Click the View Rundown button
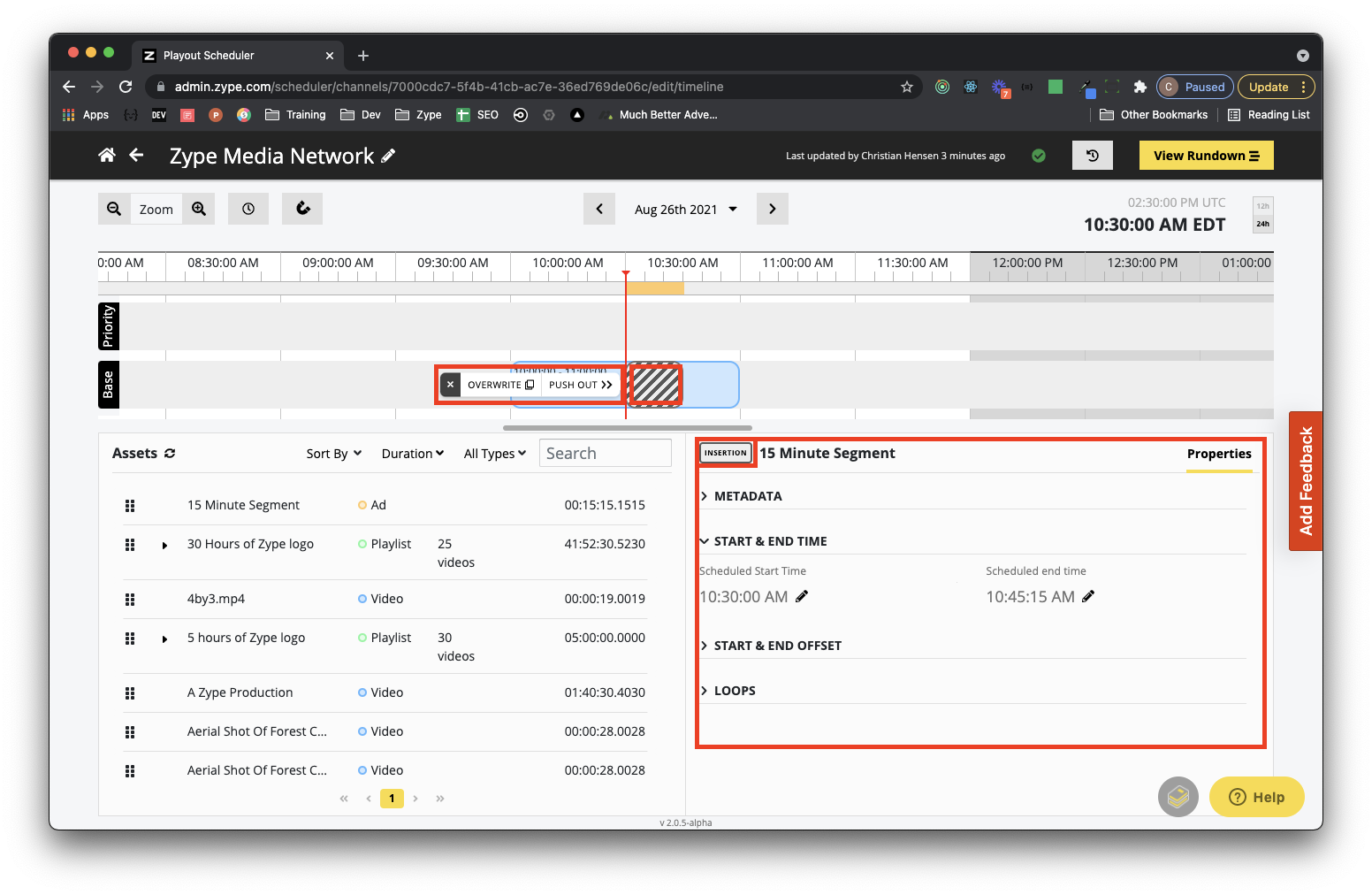The height and width of the screenshot is (895, 1372). (x=1207, y=156)
